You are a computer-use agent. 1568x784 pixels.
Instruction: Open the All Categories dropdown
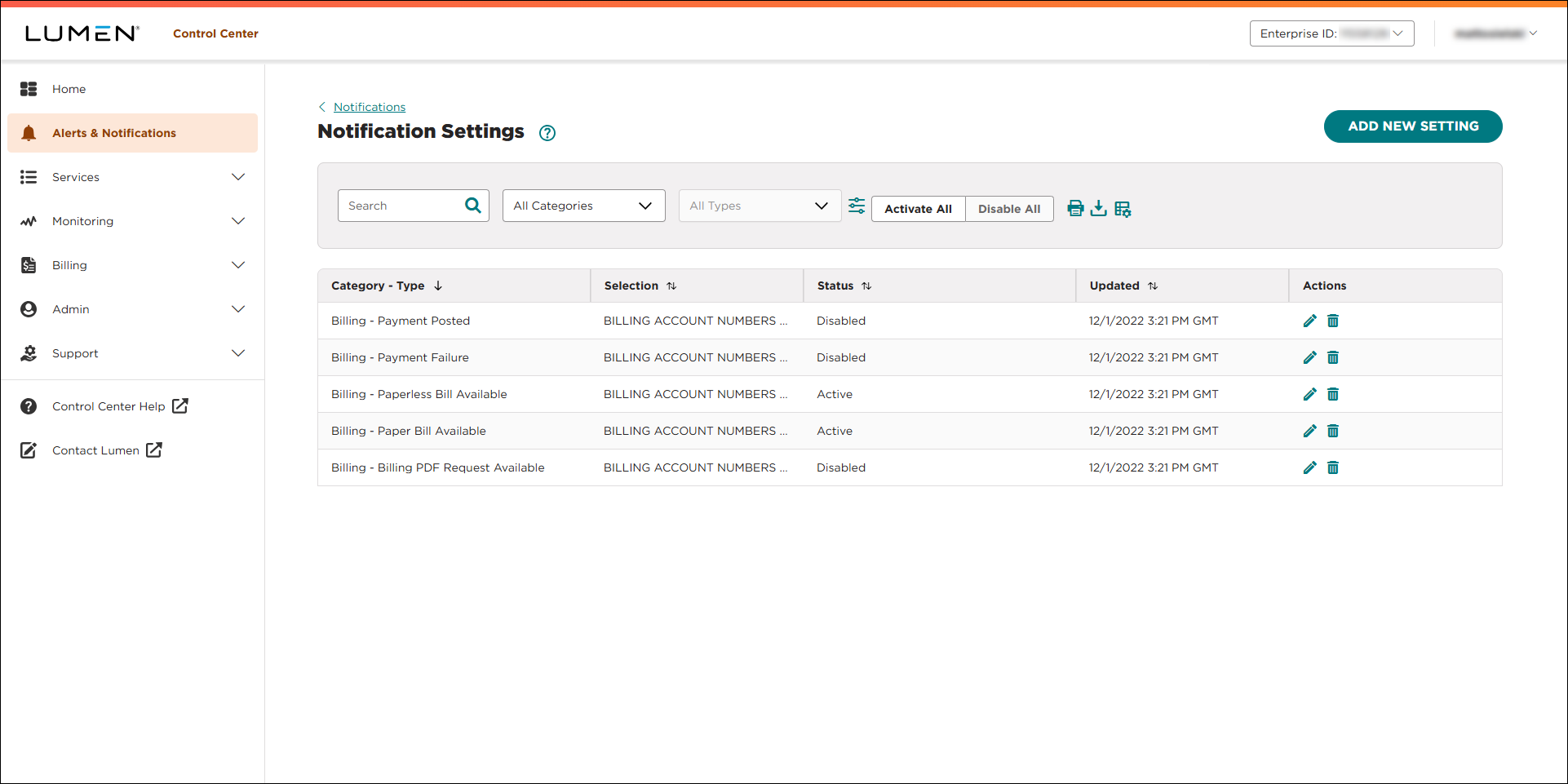tap(583, 206)
